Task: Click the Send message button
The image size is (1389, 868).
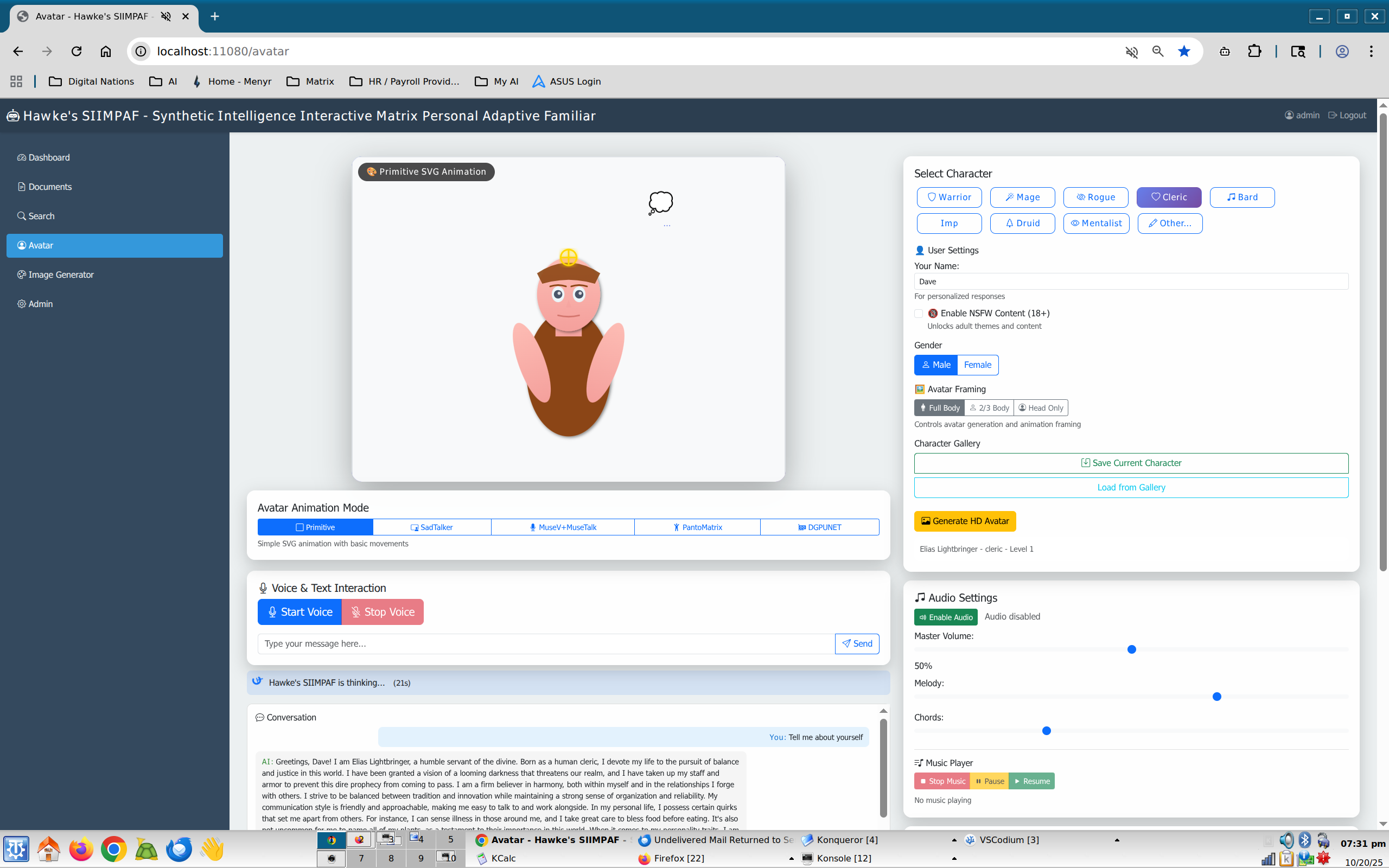Action: point(856,643)
